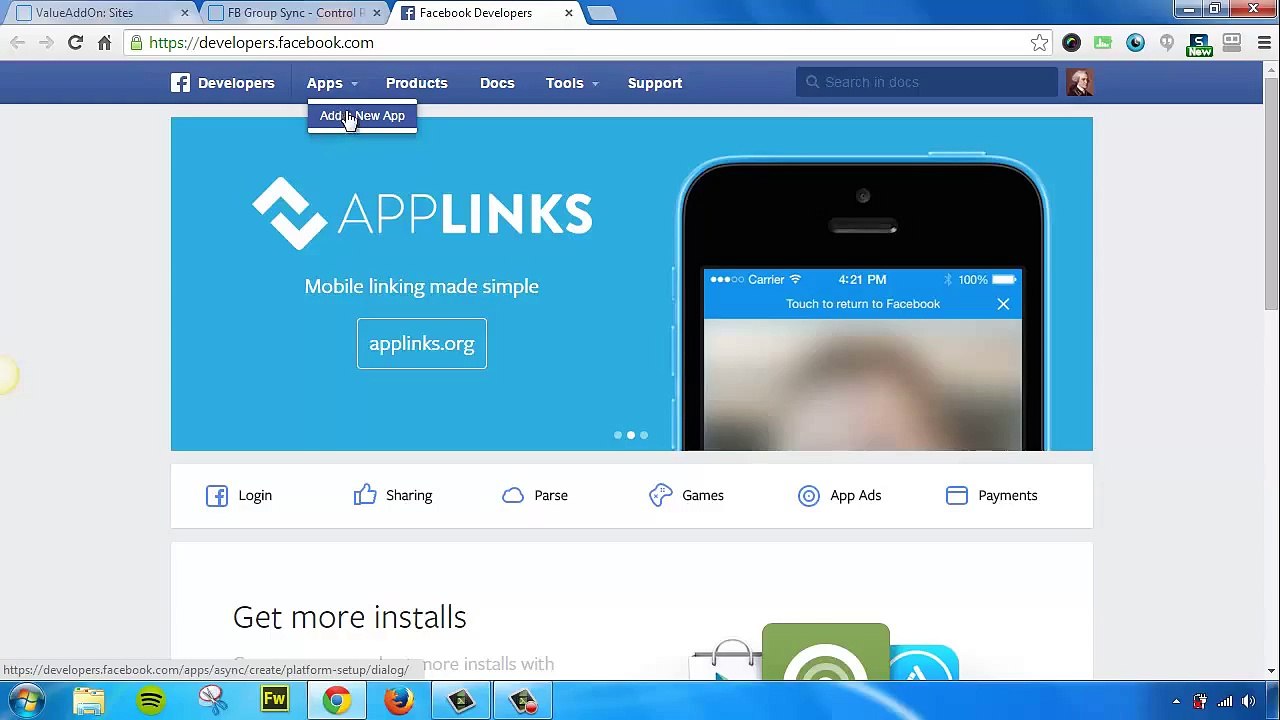Click the Hangouts quote bubble extension icon
The image size is (1280, 720).
click(1167, 43)
